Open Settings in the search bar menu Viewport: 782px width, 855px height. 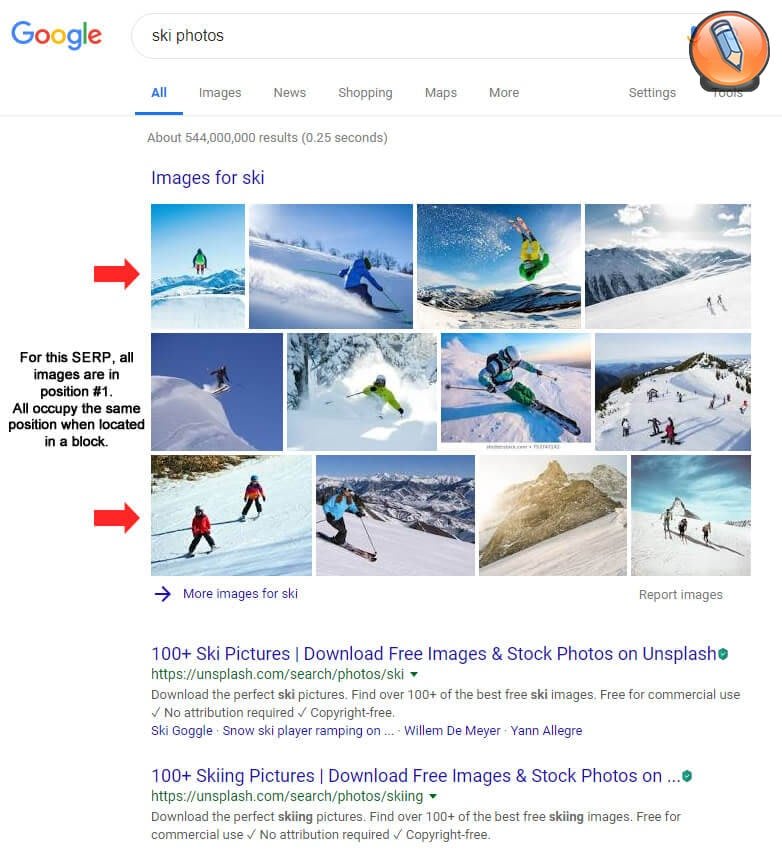click(x=652, y=93)
